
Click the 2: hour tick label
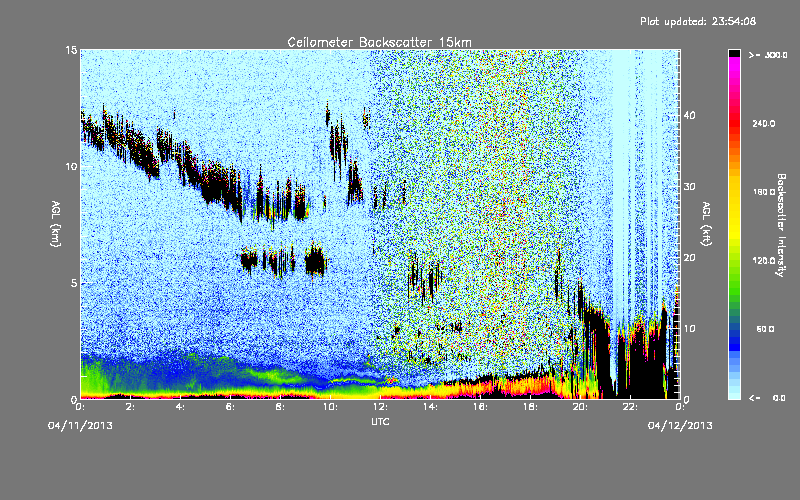pyautogui.click(x=130, y=407)
